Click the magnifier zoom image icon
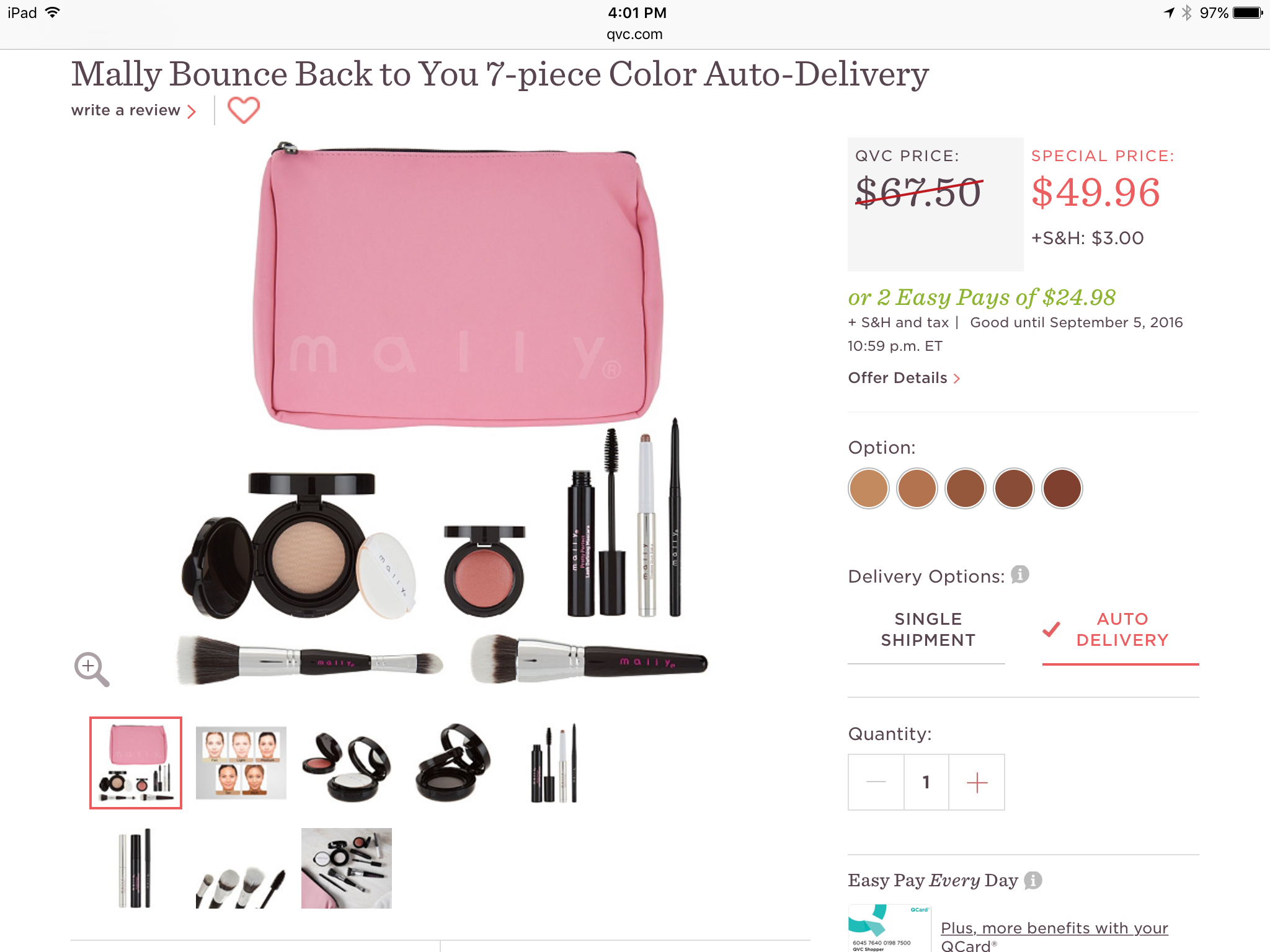 91,669
